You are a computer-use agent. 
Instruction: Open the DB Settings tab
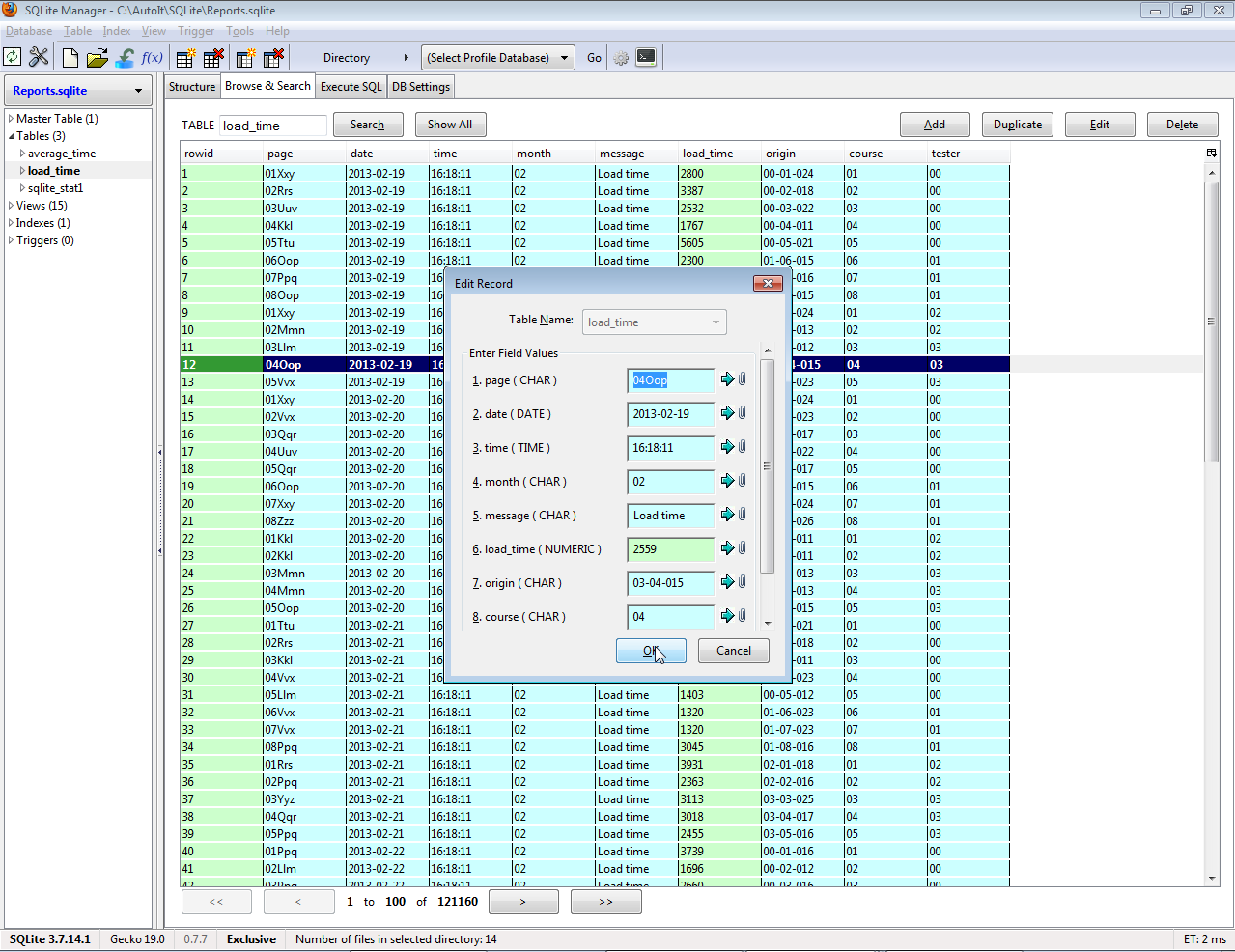pos(420,87)
